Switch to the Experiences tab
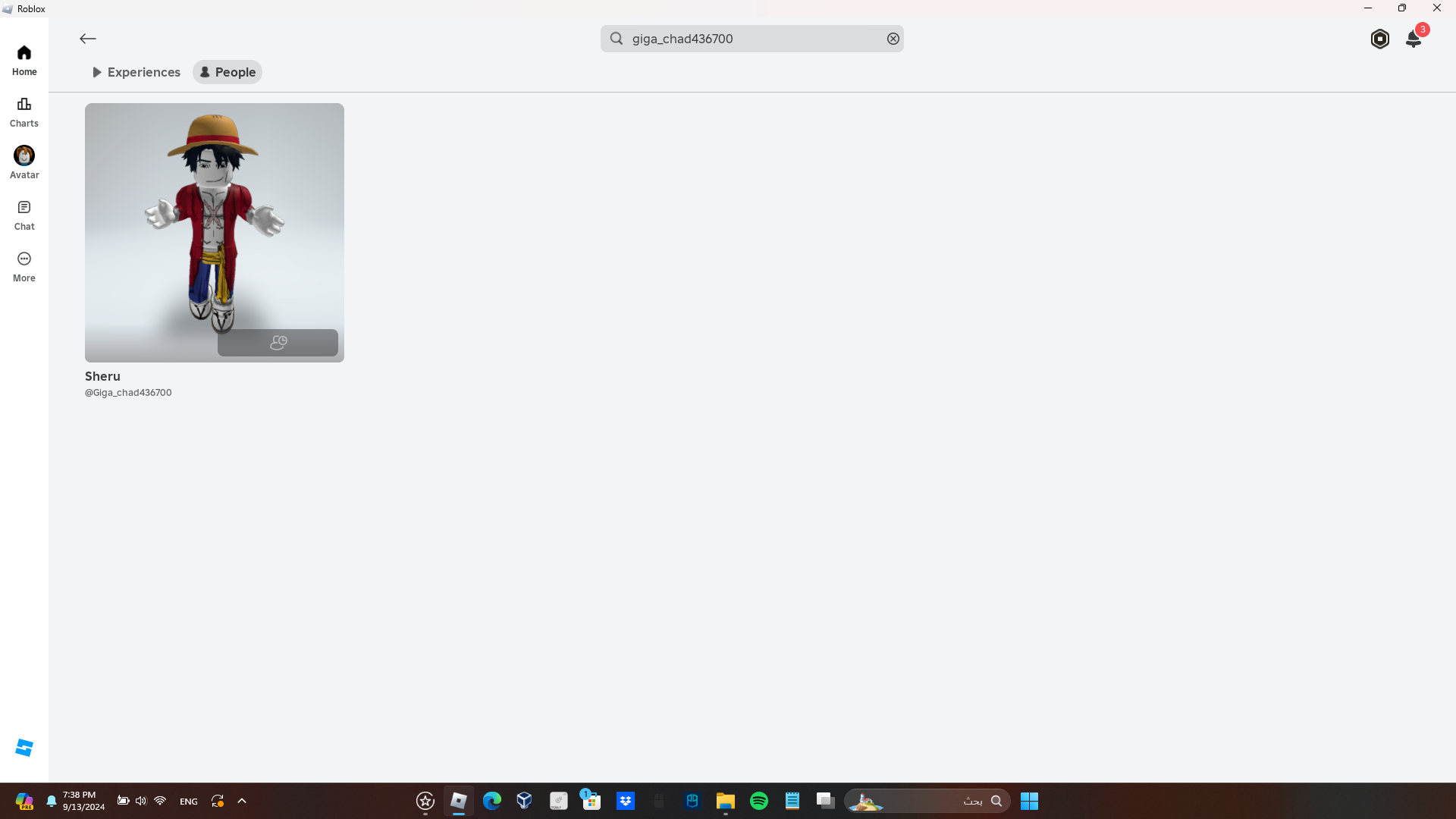Screen dimensions: 1456x819 pyautogui.click(x=136, y=72)
